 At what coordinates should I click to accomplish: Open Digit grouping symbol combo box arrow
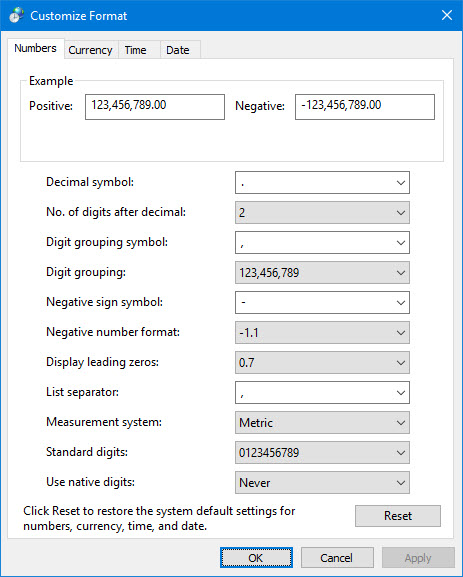coord(401,243)
